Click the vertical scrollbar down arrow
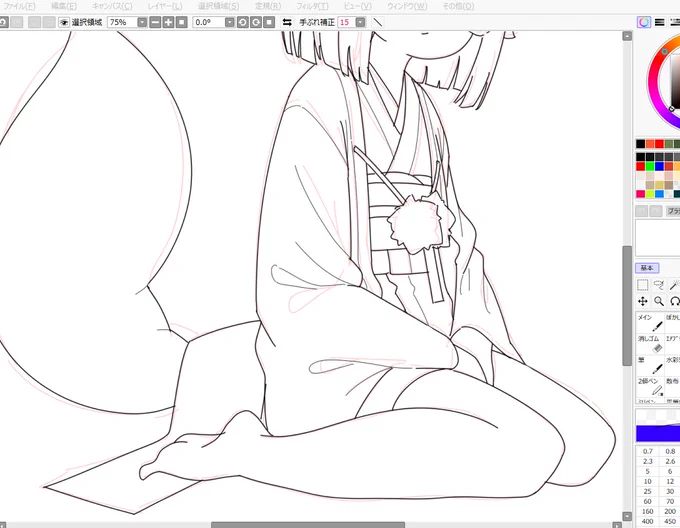Viewport: 680px width, 528px height. coord(627,516)
